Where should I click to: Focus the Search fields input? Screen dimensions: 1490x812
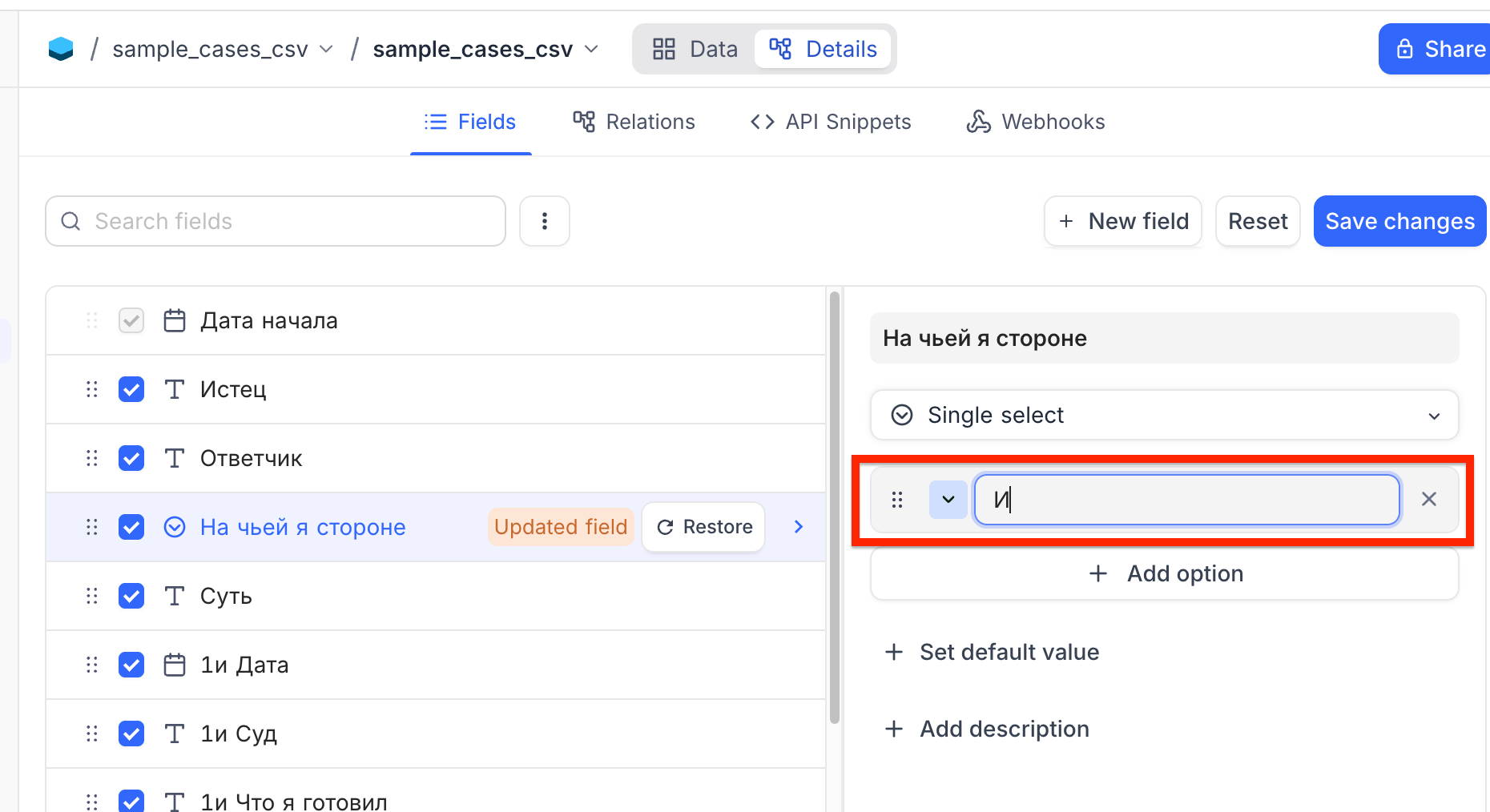pyautogui.click(x=276, y=221)
